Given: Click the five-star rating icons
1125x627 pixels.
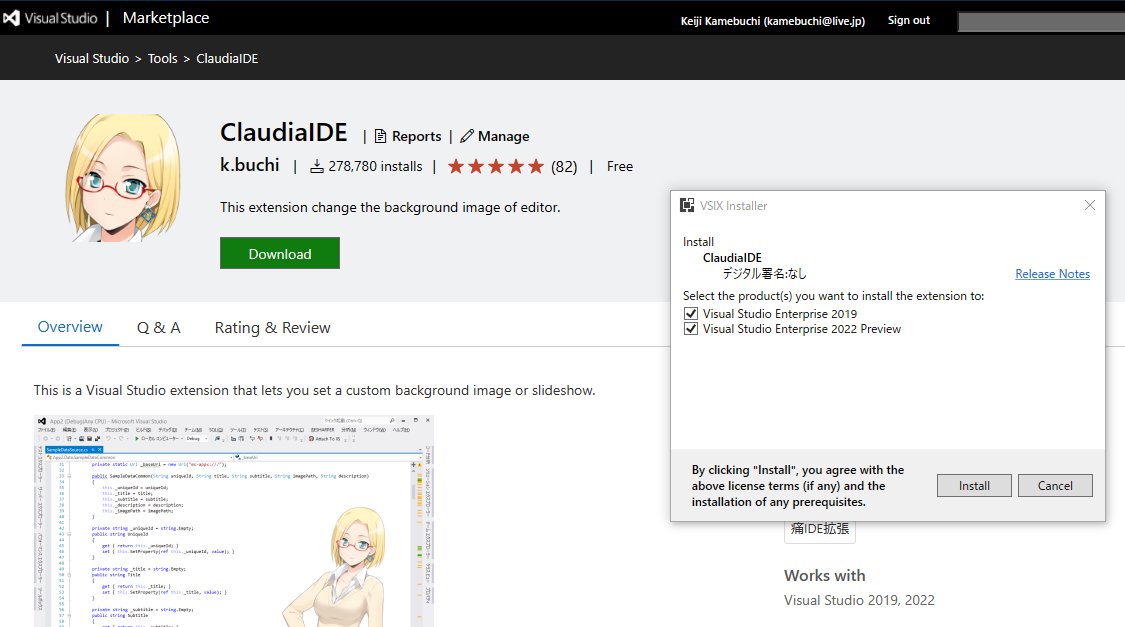Looking at the screenshot, I should point(496,166).
